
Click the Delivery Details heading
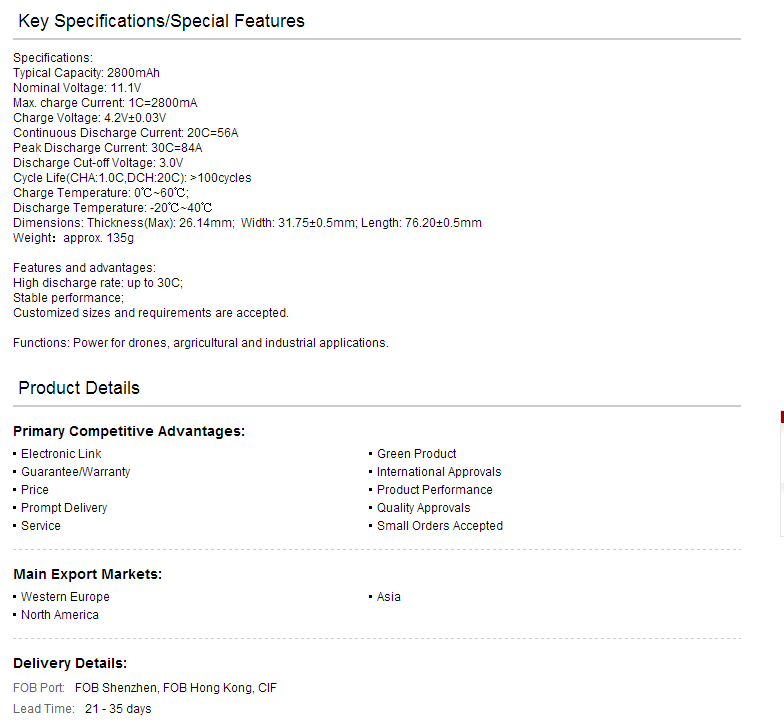click(x=70, y=663)
